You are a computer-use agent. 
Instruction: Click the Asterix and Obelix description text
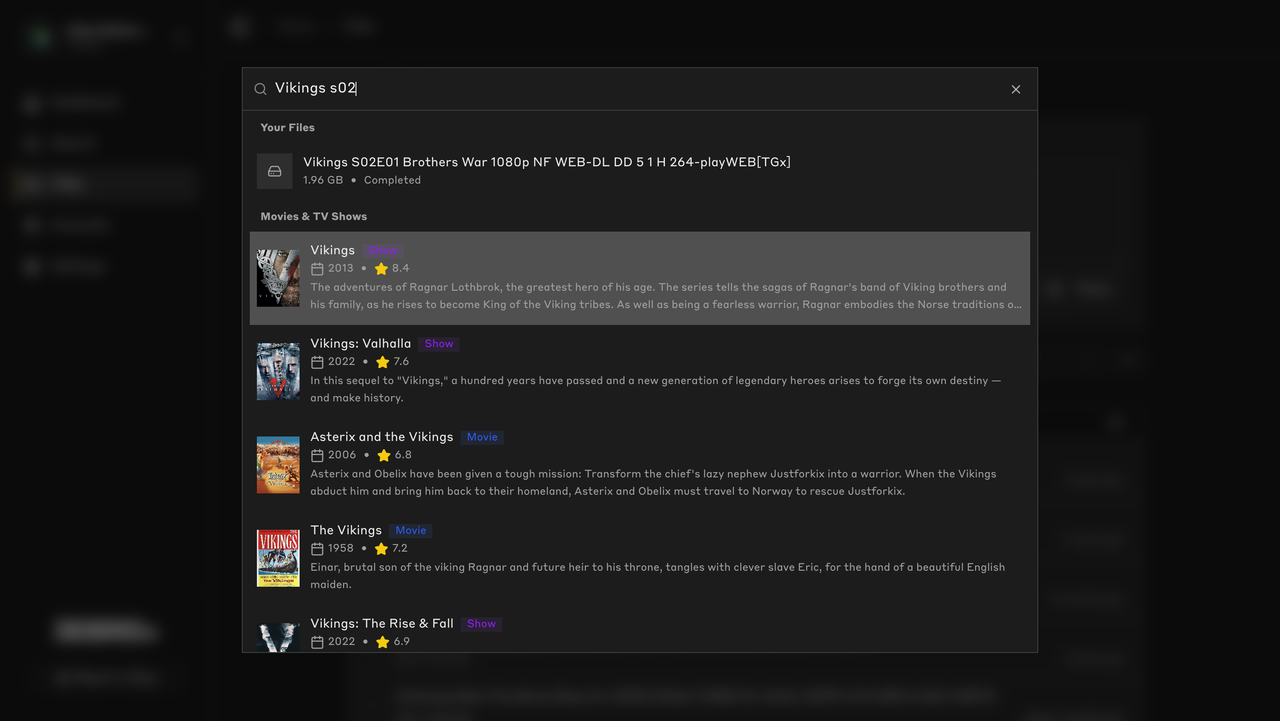653,482
